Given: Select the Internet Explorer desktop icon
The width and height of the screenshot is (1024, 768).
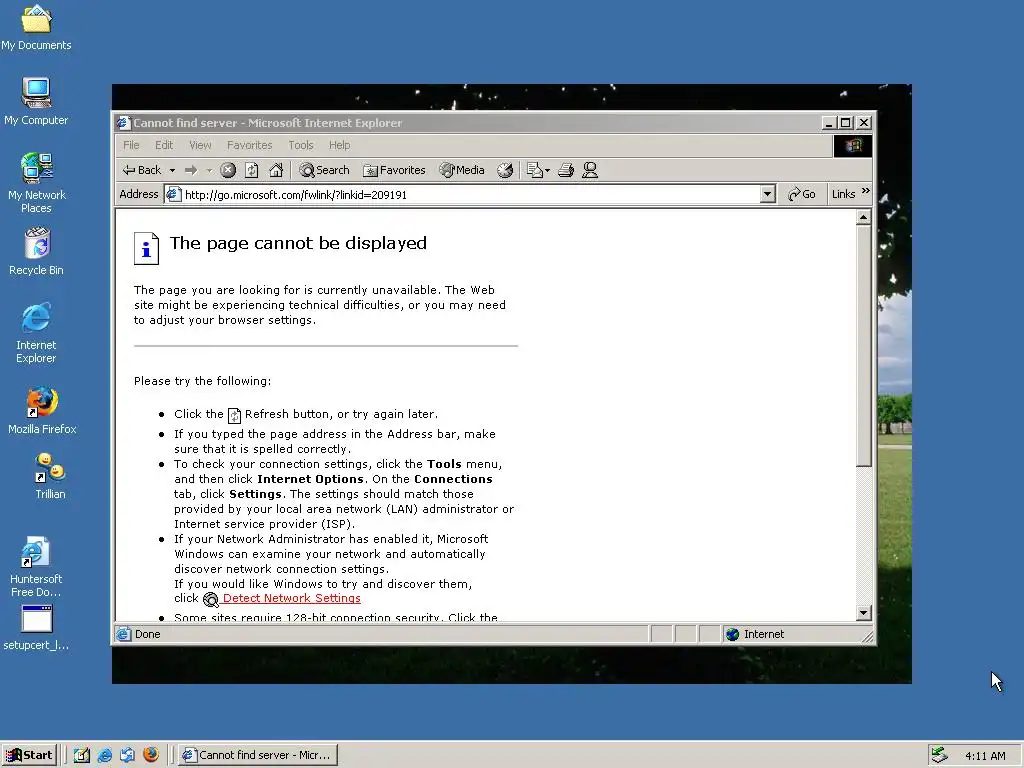Looking at the screenshot, I should [x=36, y=332].
